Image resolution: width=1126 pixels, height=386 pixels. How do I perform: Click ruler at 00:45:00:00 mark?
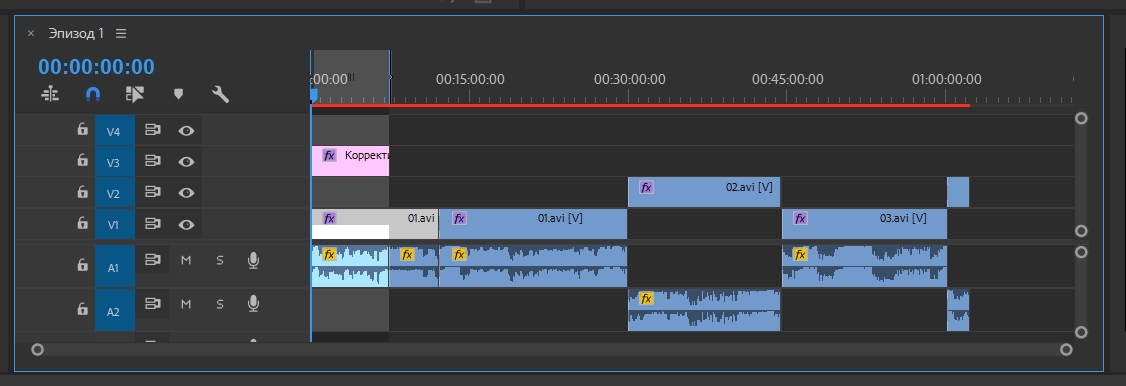pyautogui.click(x=787, y=79)
